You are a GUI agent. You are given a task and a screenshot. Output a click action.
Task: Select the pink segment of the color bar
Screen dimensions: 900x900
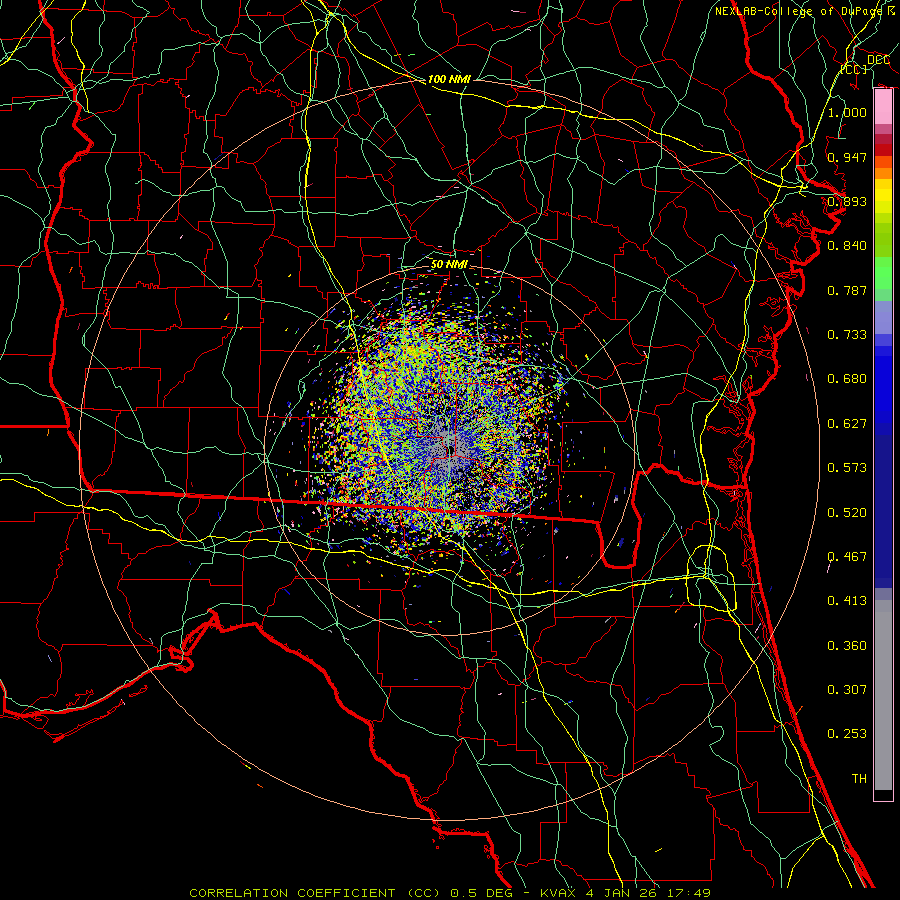[x=883, y=107]
